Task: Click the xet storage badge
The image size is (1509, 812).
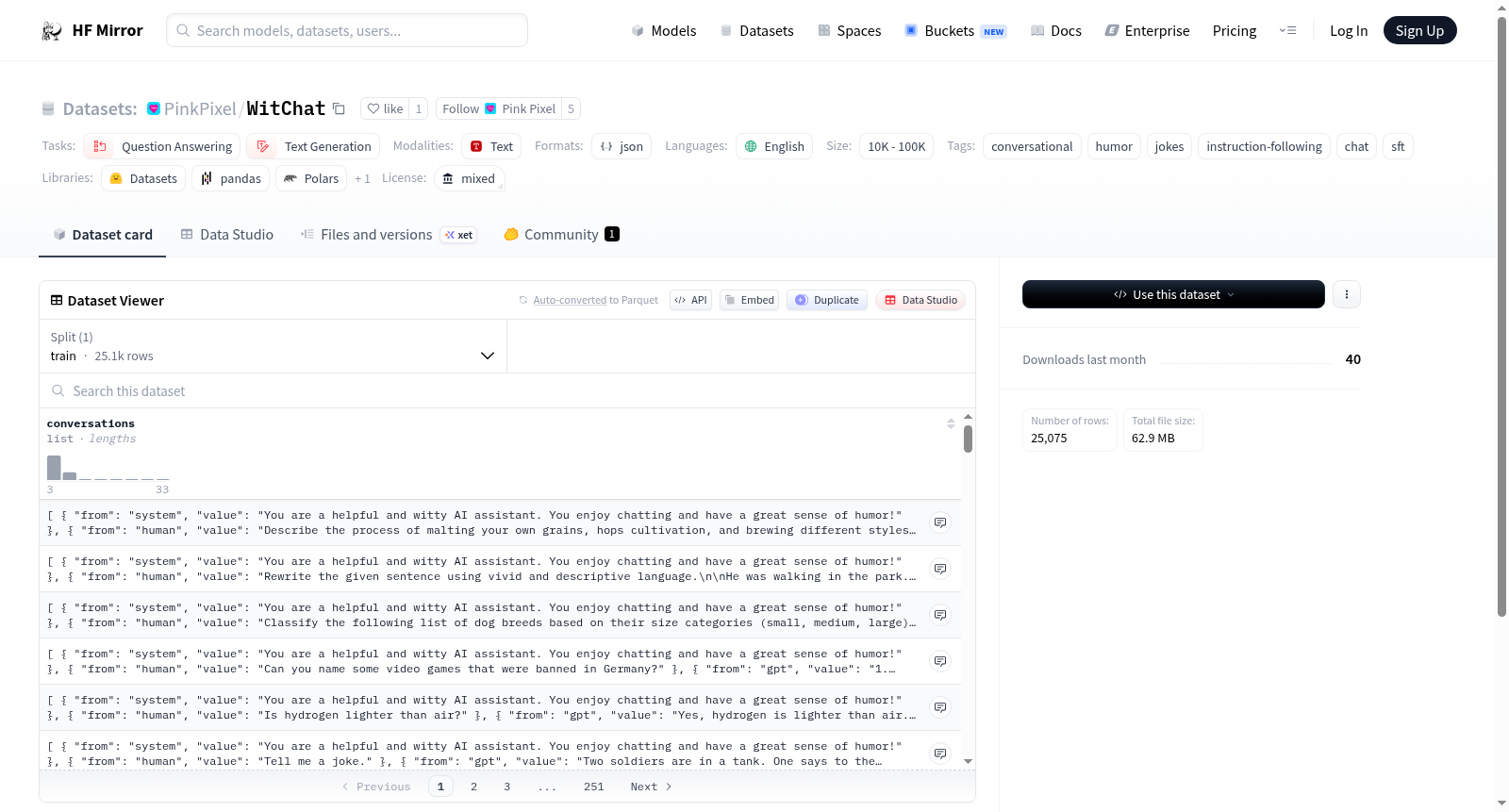Action: click(x=459, y=235)
